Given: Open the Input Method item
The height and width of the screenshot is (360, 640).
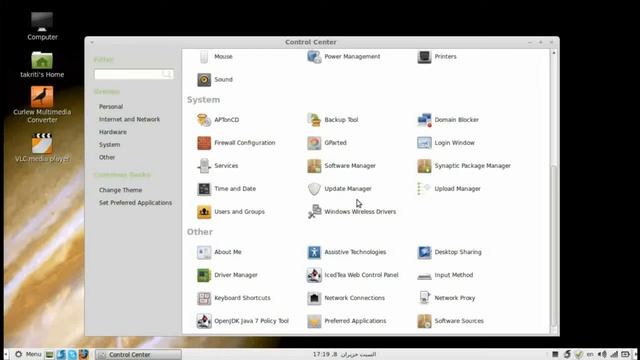Looking at the screenshot, I should 445,275.
